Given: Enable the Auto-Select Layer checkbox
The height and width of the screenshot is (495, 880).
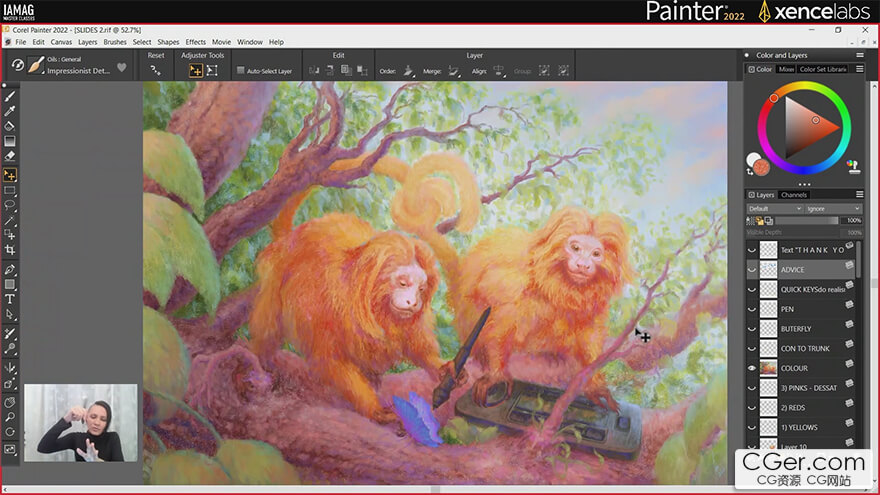Looking at the screenshot, I should point(240,71).
